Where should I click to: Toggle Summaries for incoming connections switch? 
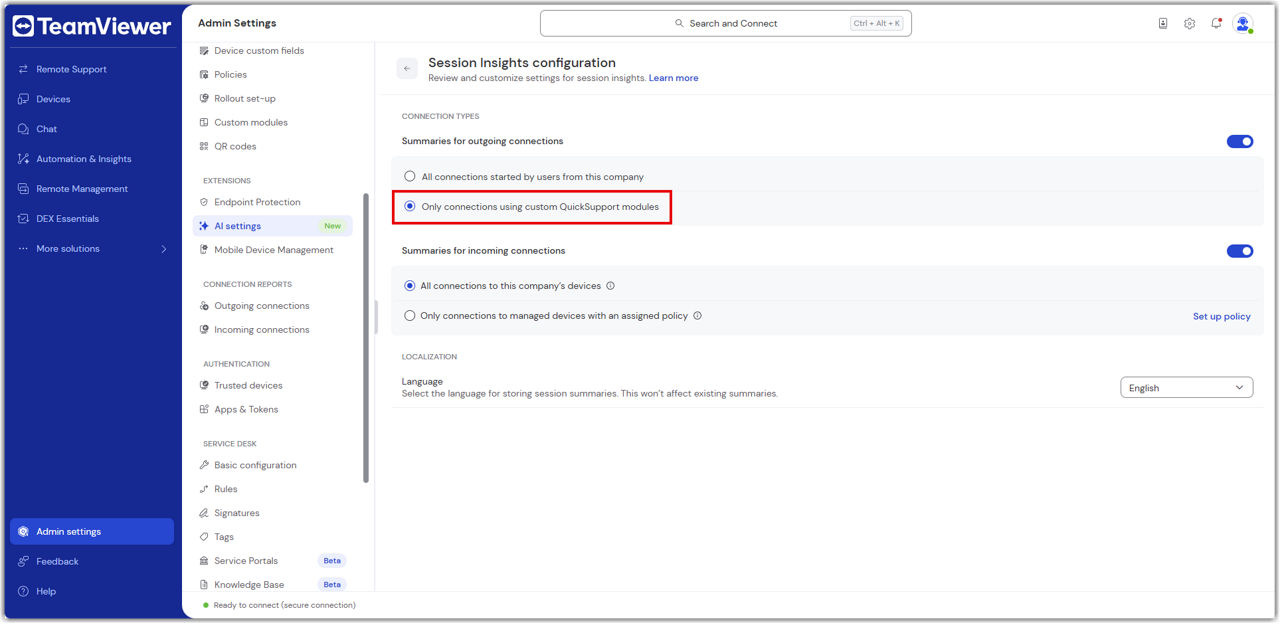1240,251
